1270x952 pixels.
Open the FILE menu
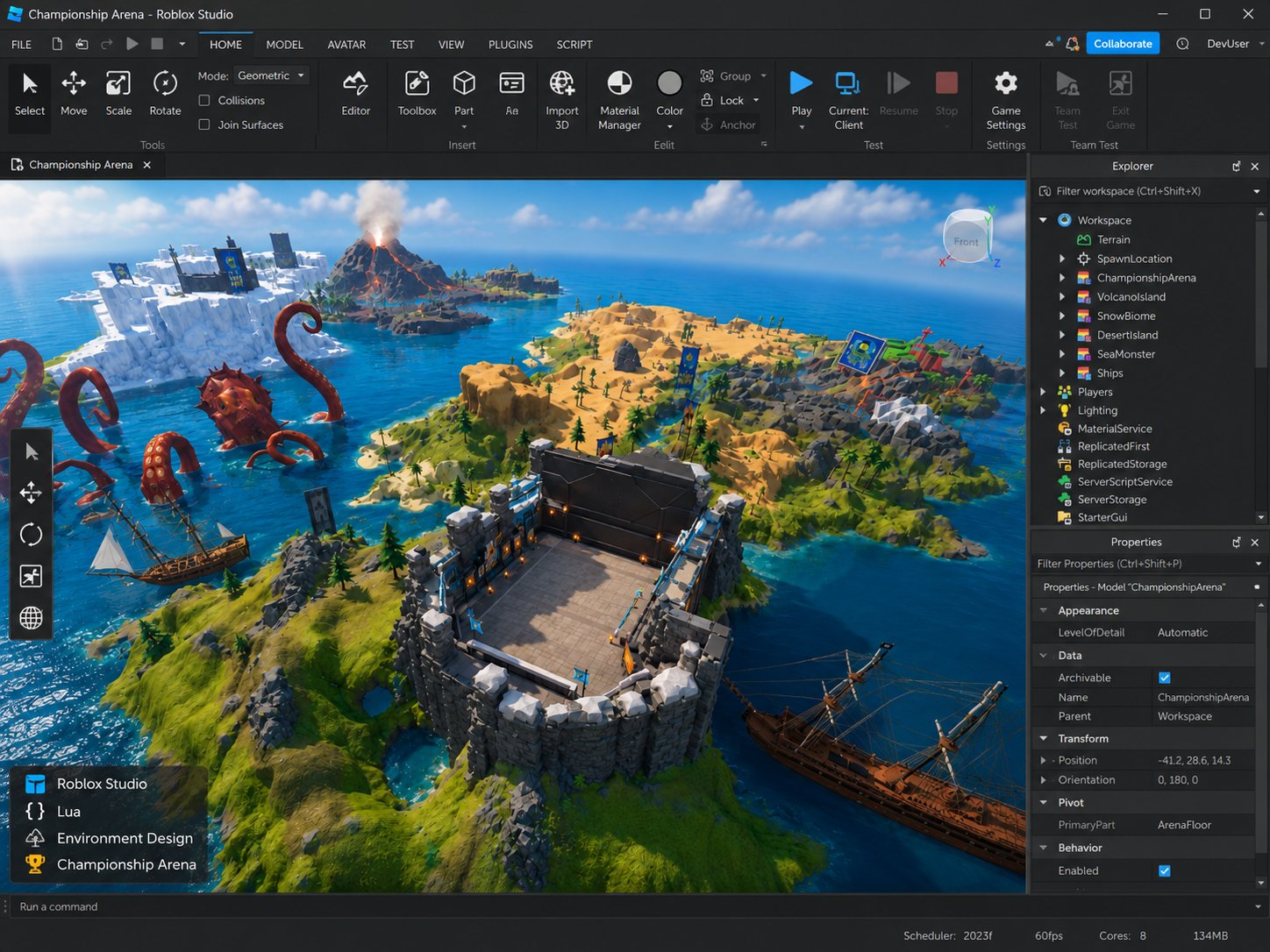click(x=21, y=44)
